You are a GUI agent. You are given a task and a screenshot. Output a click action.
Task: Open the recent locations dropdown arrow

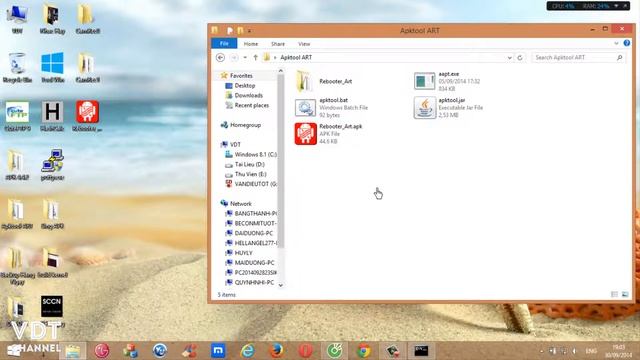point(245,58)
